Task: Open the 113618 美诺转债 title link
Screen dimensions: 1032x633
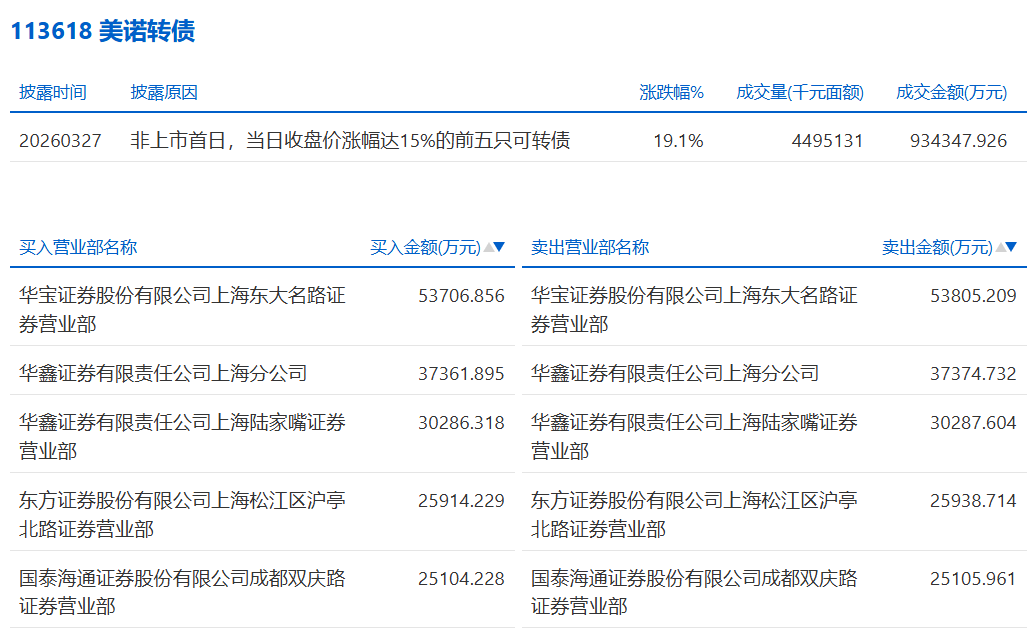Action: tap(102, 31)
